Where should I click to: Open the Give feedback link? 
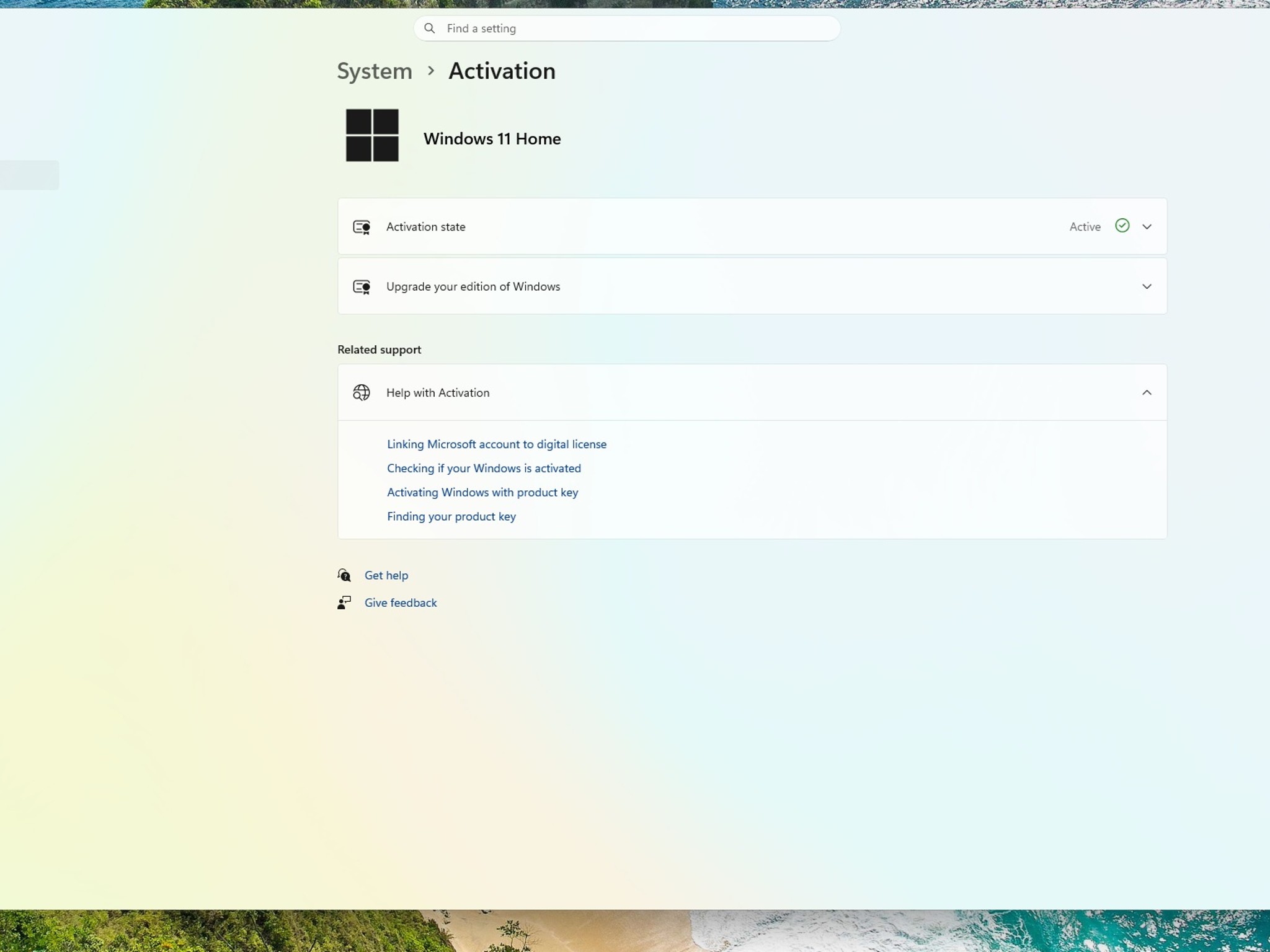click(x=401, y=602)
